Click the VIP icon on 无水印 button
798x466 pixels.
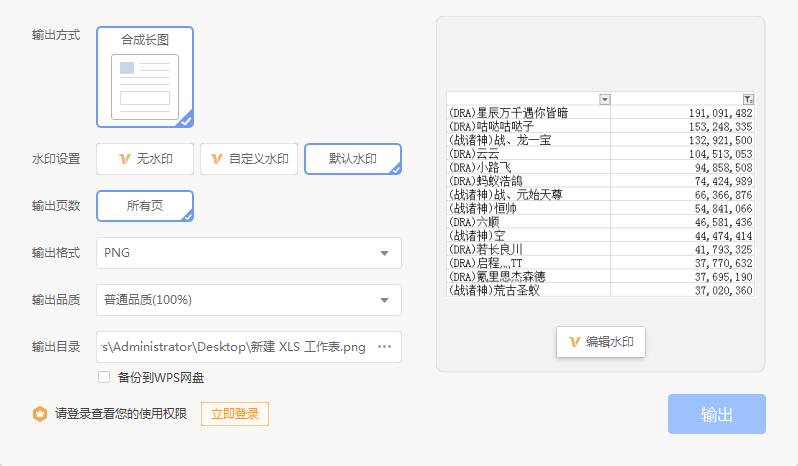(125, 159)
